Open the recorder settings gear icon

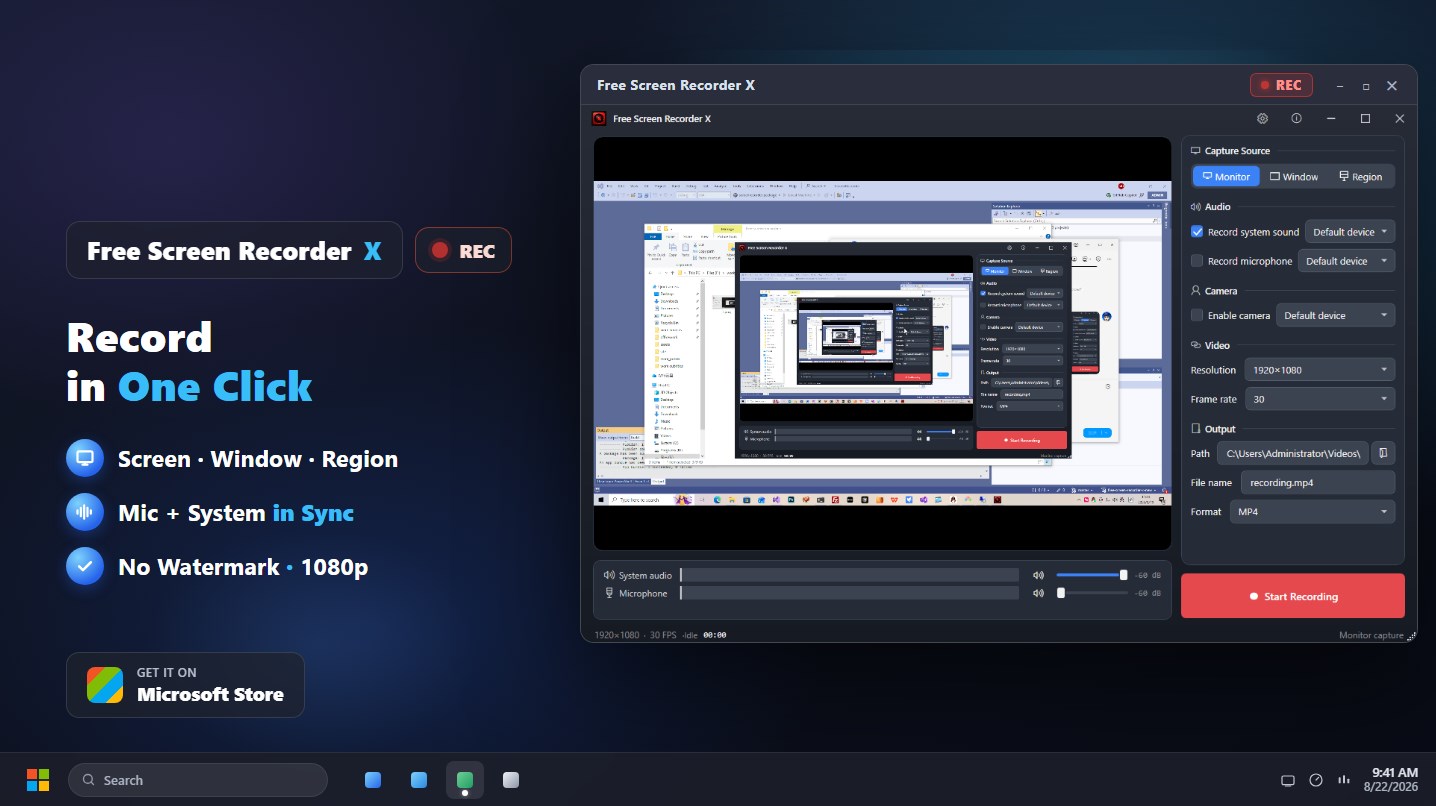pos(1262,118)
